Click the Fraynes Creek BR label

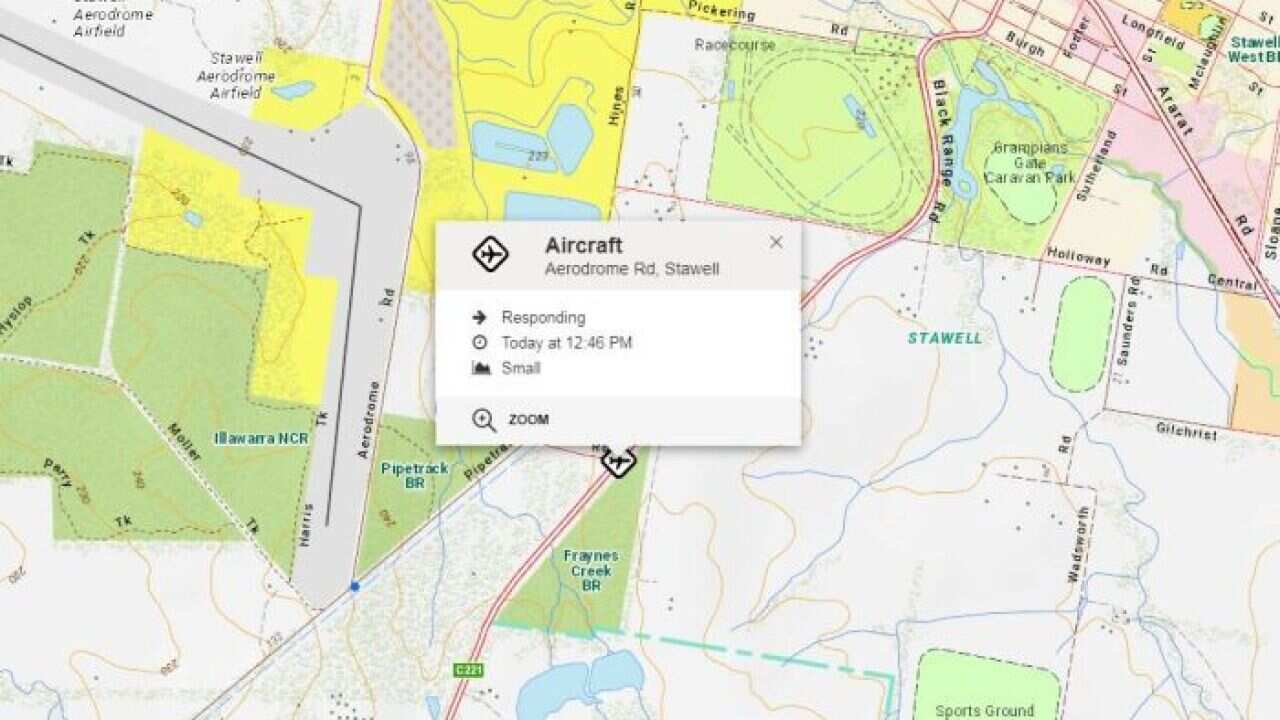click(x=591, y=570)
